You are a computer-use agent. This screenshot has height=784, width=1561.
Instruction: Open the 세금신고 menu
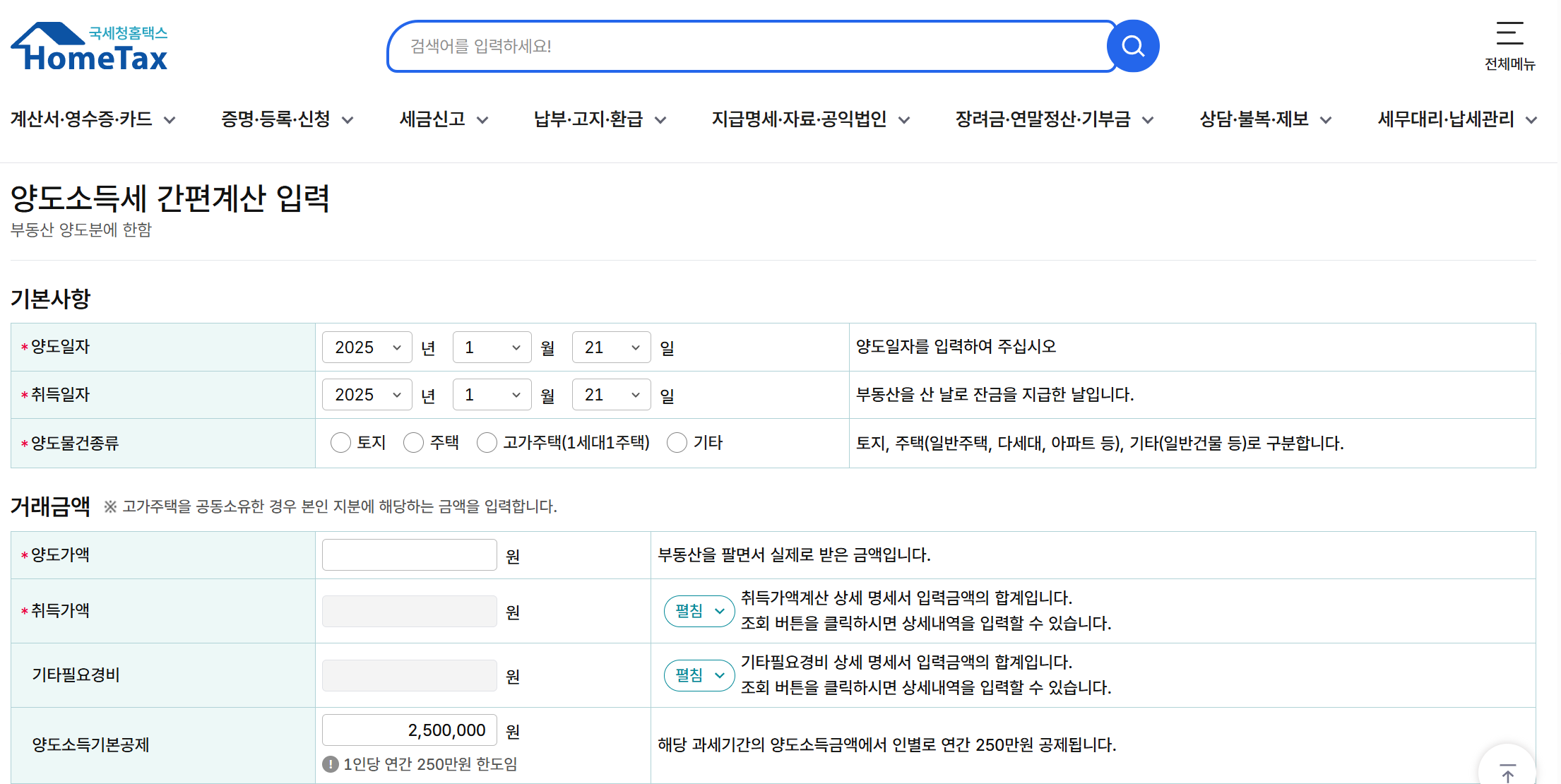coord(443,119)
